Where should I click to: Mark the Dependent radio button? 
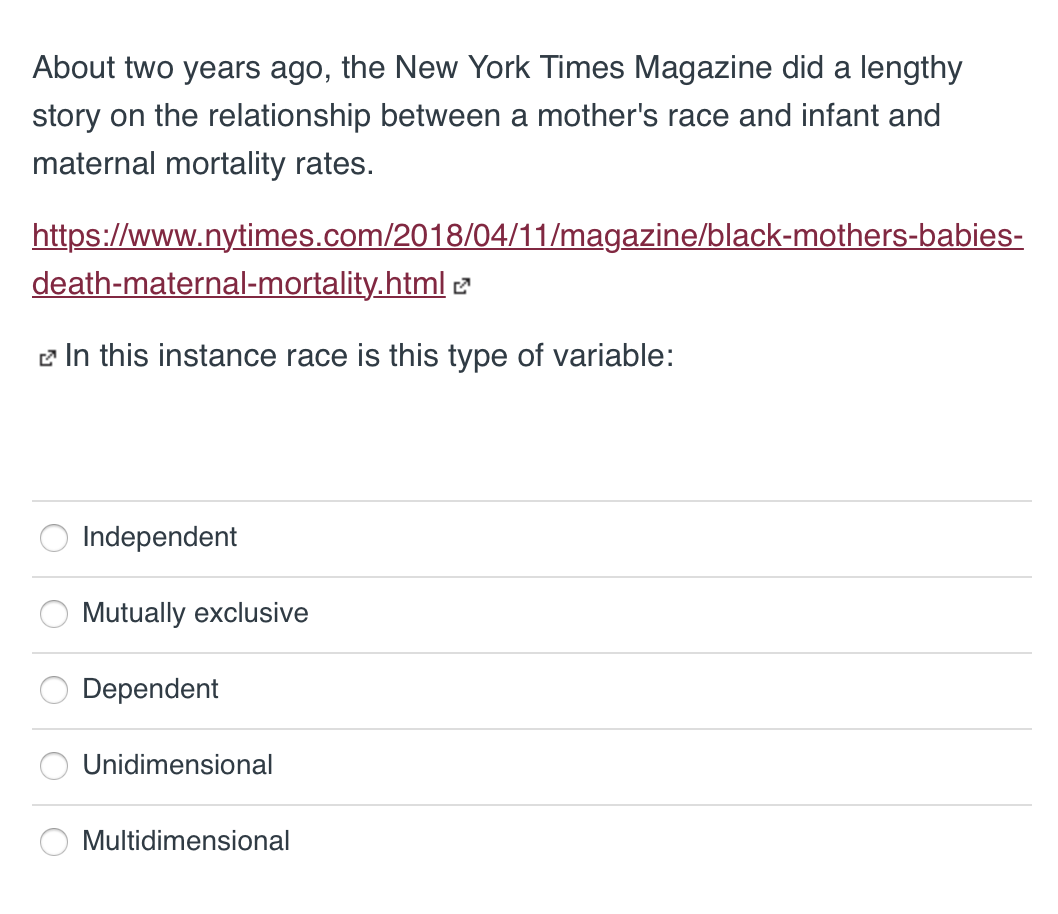pos(54,690)
